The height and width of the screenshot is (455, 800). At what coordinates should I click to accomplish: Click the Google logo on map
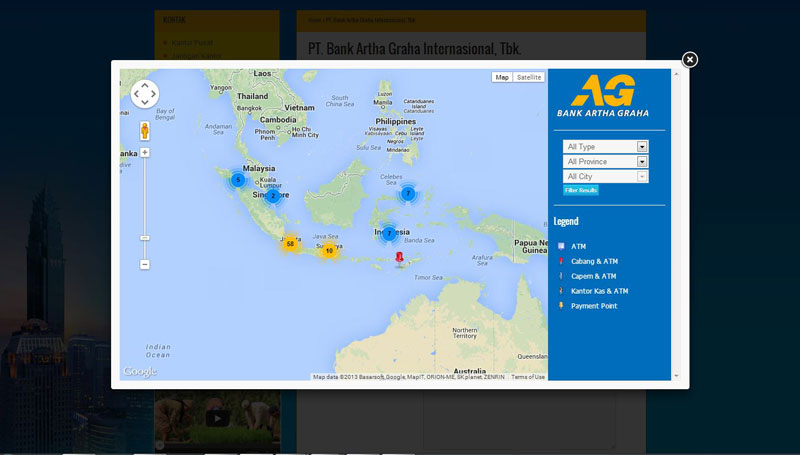point(140,371)
